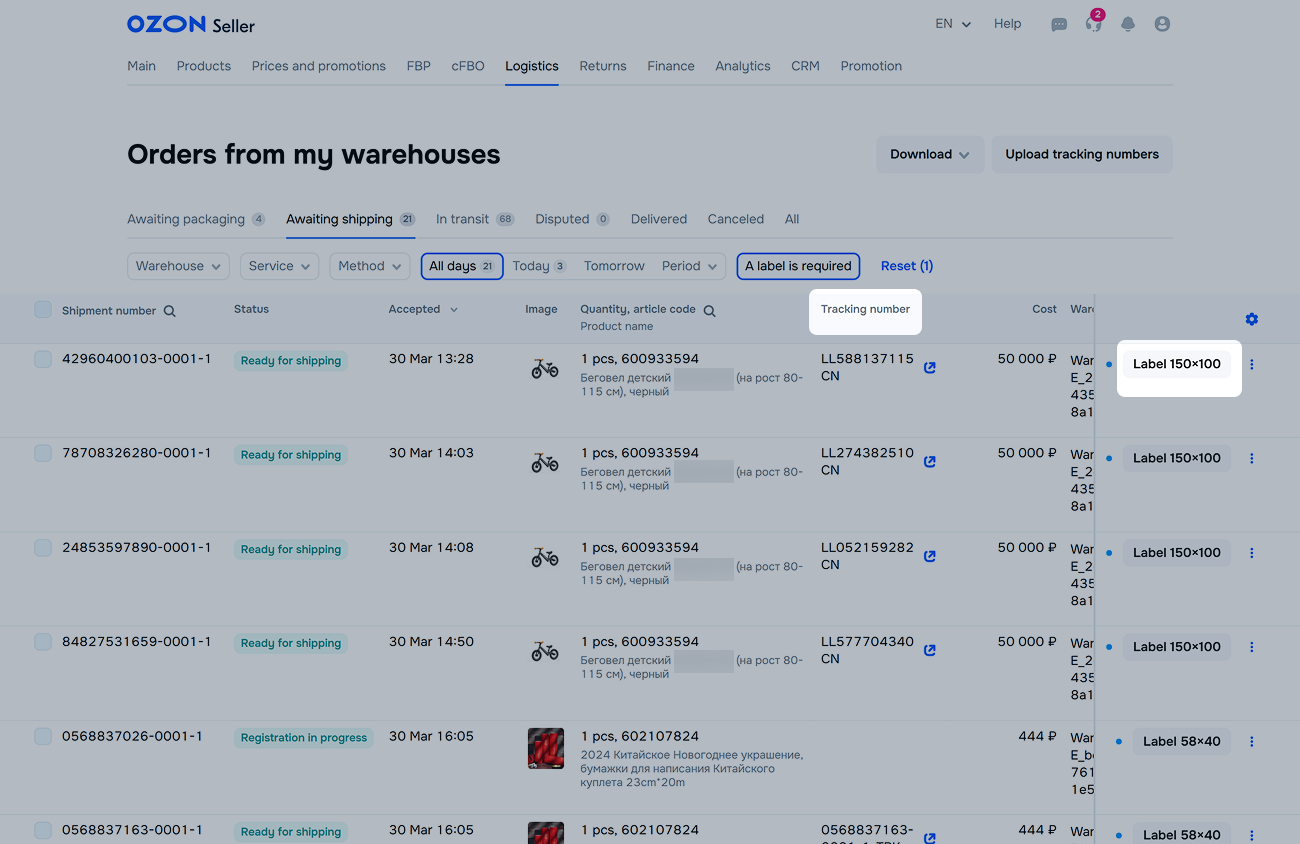1300x844 pixels.
Task: Open the chat messages icon
Action: (x=1059, y=24)
